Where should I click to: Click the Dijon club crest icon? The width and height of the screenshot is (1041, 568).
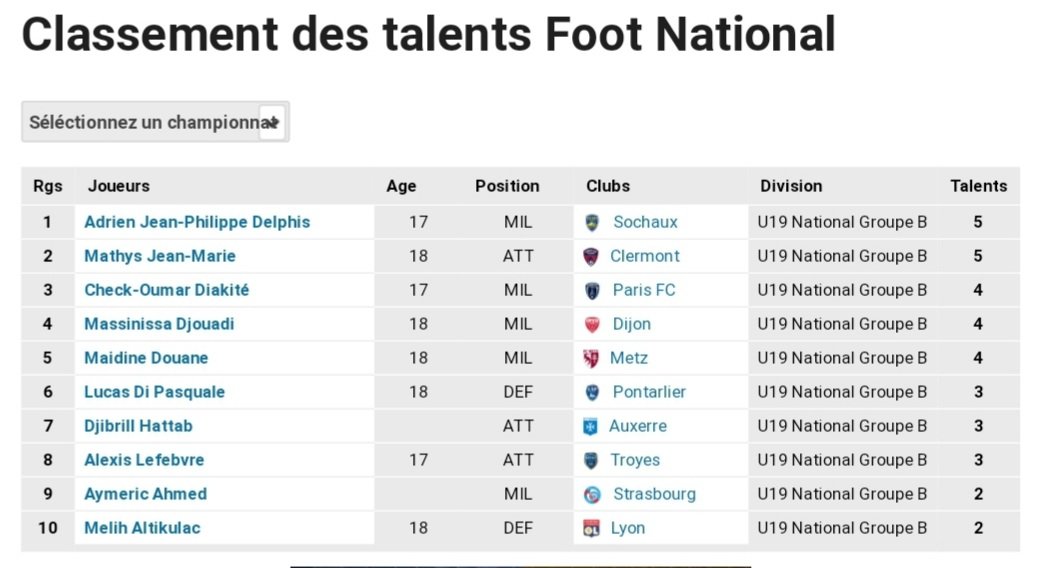(592, 324)
